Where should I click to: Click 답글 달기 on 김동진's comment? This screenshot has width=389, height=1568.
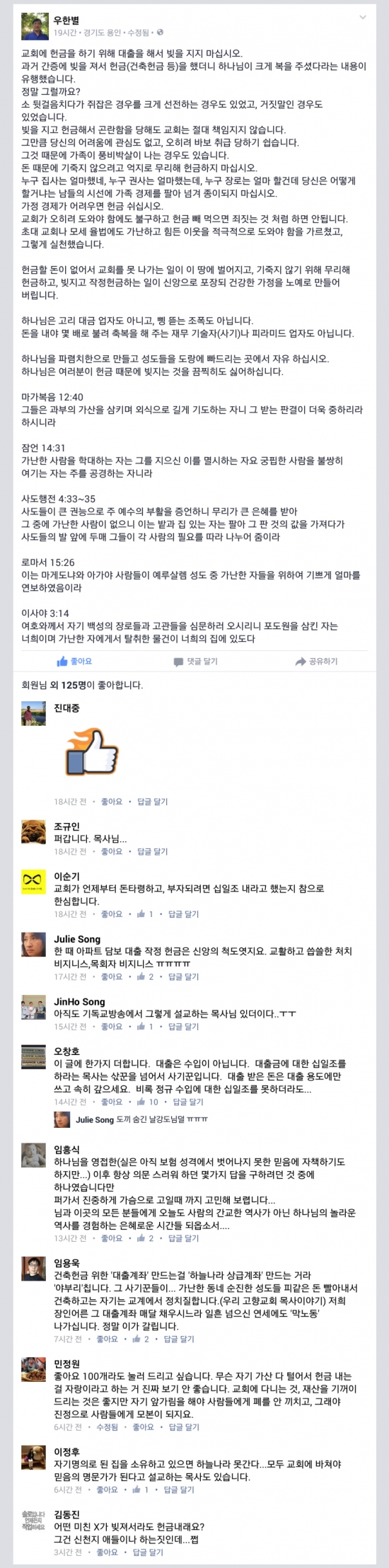tap(148, 1552)
